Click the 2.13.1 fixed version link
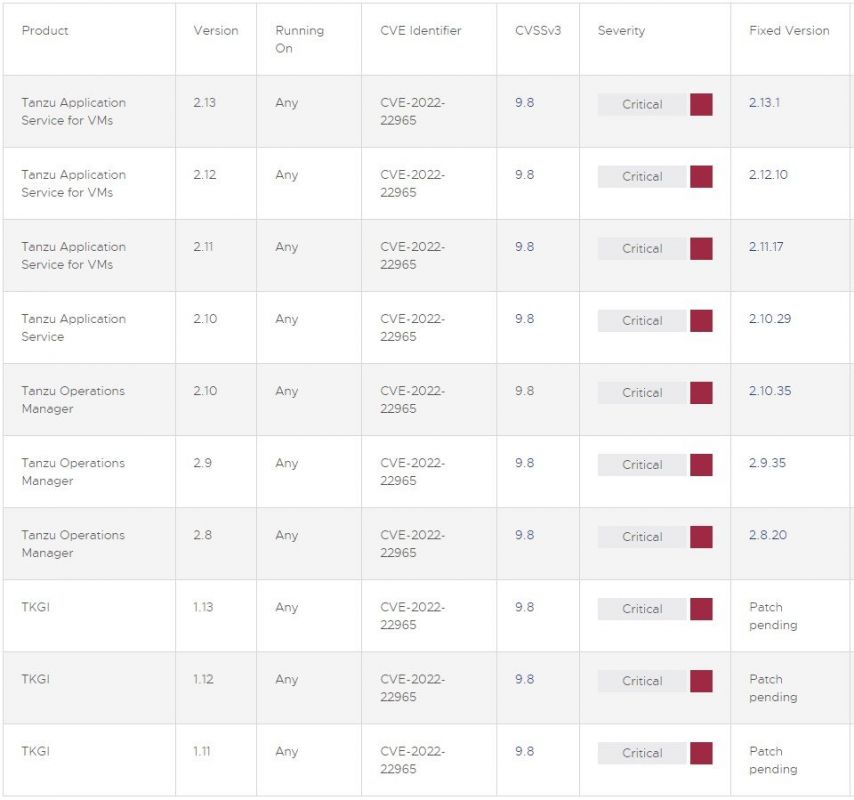 tap(764, 103)
